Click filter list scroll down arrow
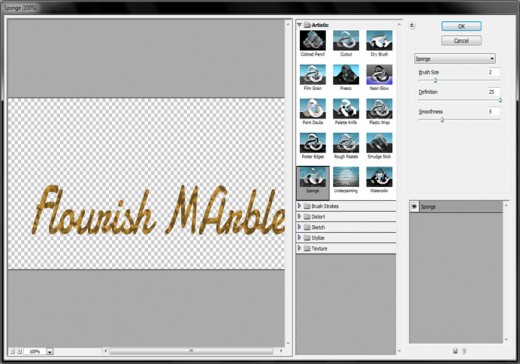The height and width of the screenshot is (364, 520). (399, 351)
